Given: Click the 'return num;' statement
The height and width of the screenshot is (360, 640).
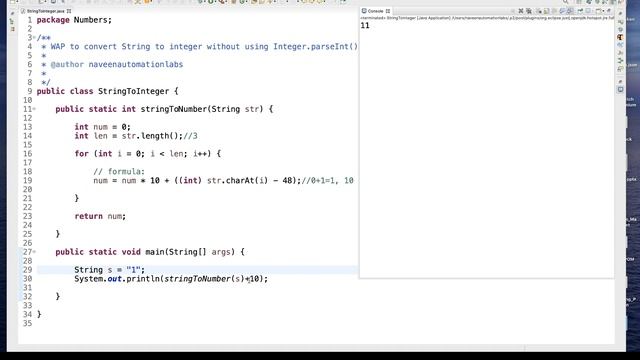Looking at the screenshot, I should coord(100,216).
